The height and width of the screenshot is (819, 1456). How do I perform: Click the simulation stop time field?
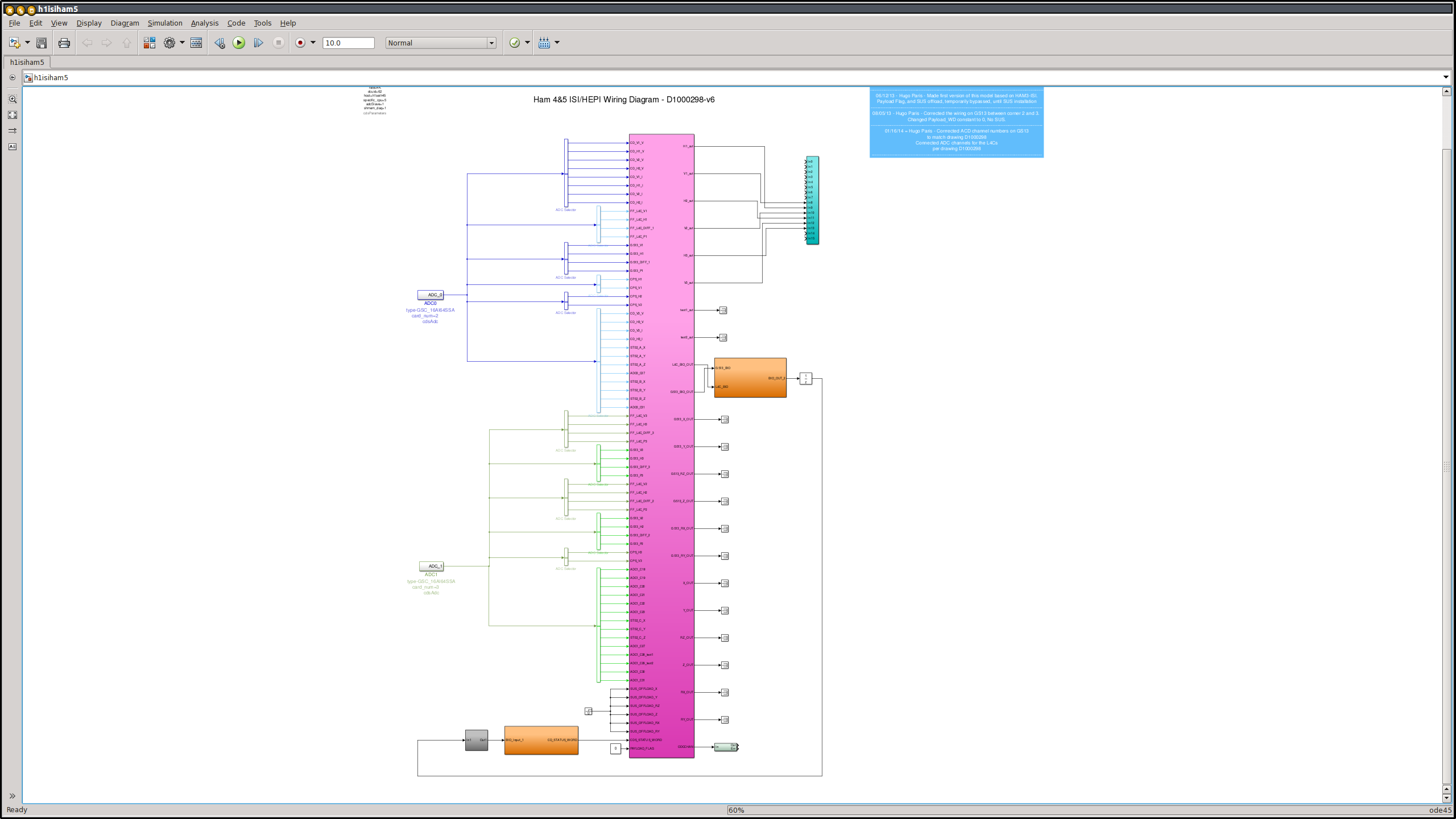(348, 43)
